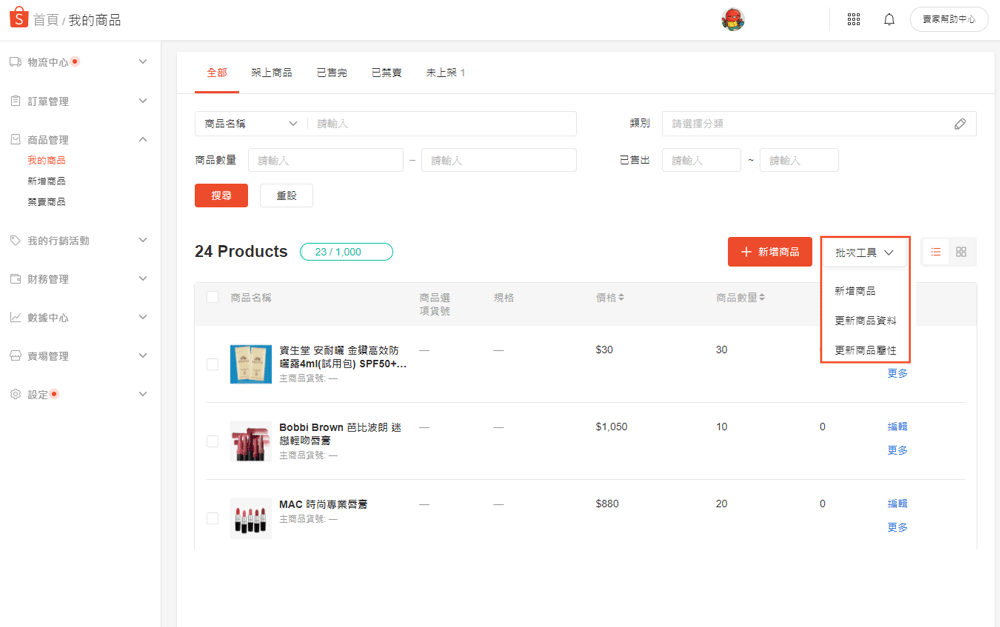Click the Bobbi Brown lipstick thumbnail

coord(251,441)
